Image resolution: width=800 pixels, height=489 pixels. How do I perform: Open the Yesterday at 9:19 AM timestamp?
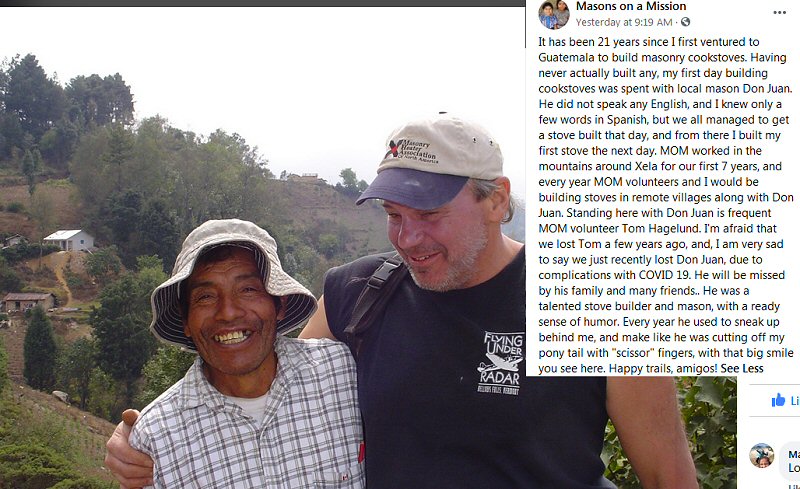(624, 22)
